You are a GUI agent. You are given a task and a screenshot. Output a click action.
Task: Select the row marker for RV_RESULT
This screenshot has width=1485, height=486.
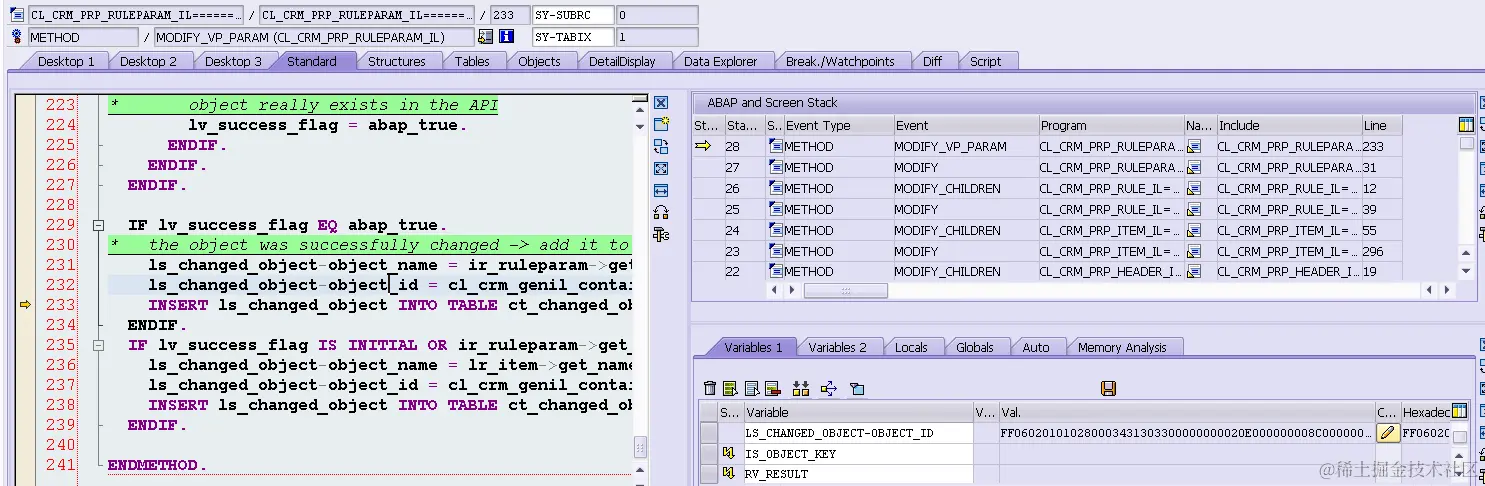709,473
